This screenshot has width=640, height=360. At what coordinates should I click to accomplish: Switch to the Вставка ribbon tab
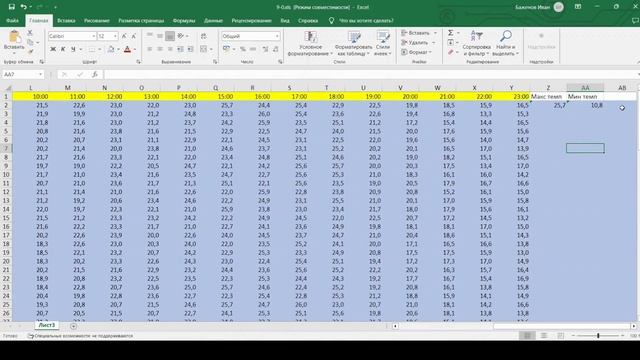[x=66, y=20]
